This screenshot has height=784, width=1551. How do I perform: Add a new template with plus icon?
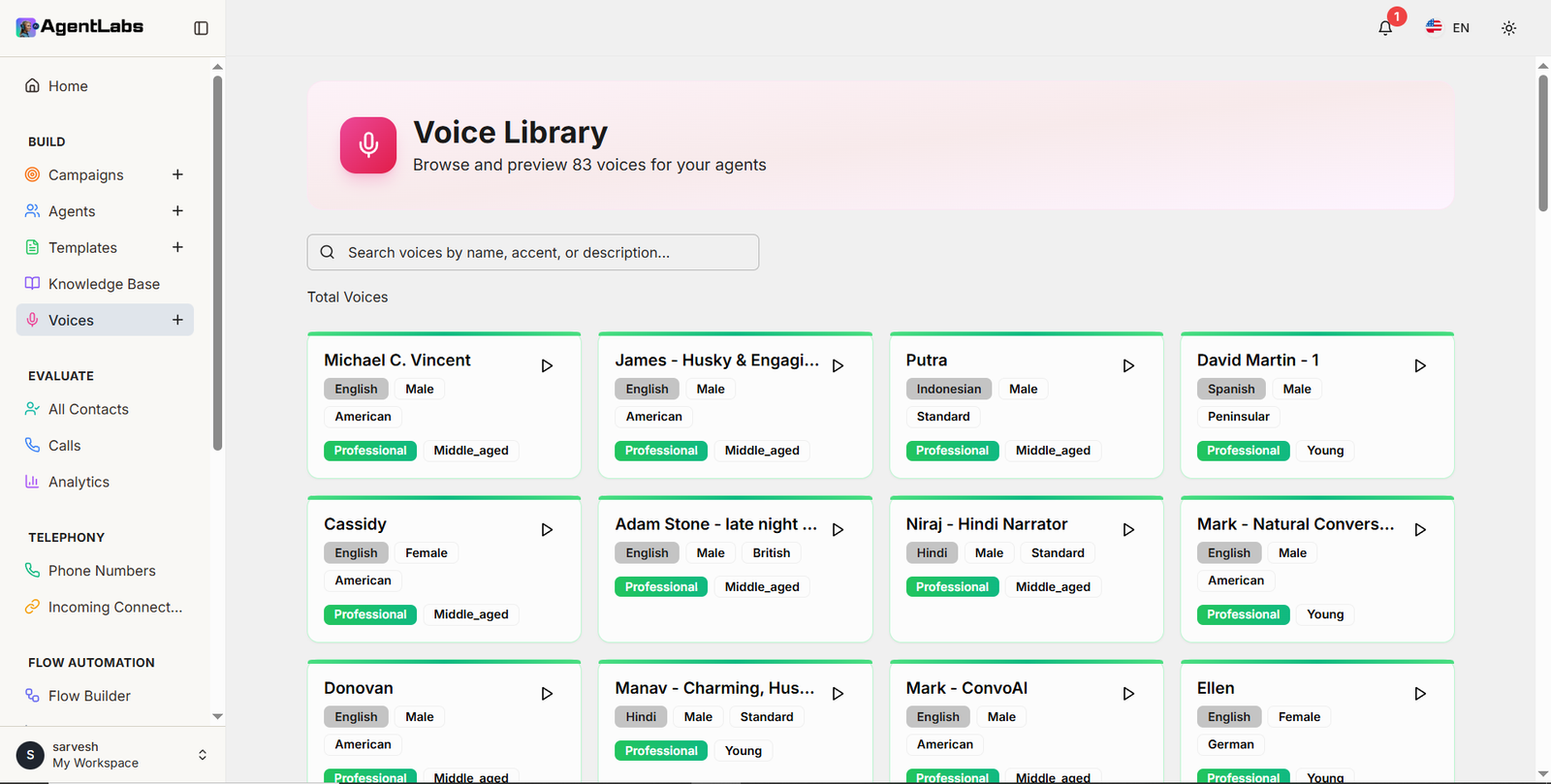pyautogui.click(x=177, y=247)
